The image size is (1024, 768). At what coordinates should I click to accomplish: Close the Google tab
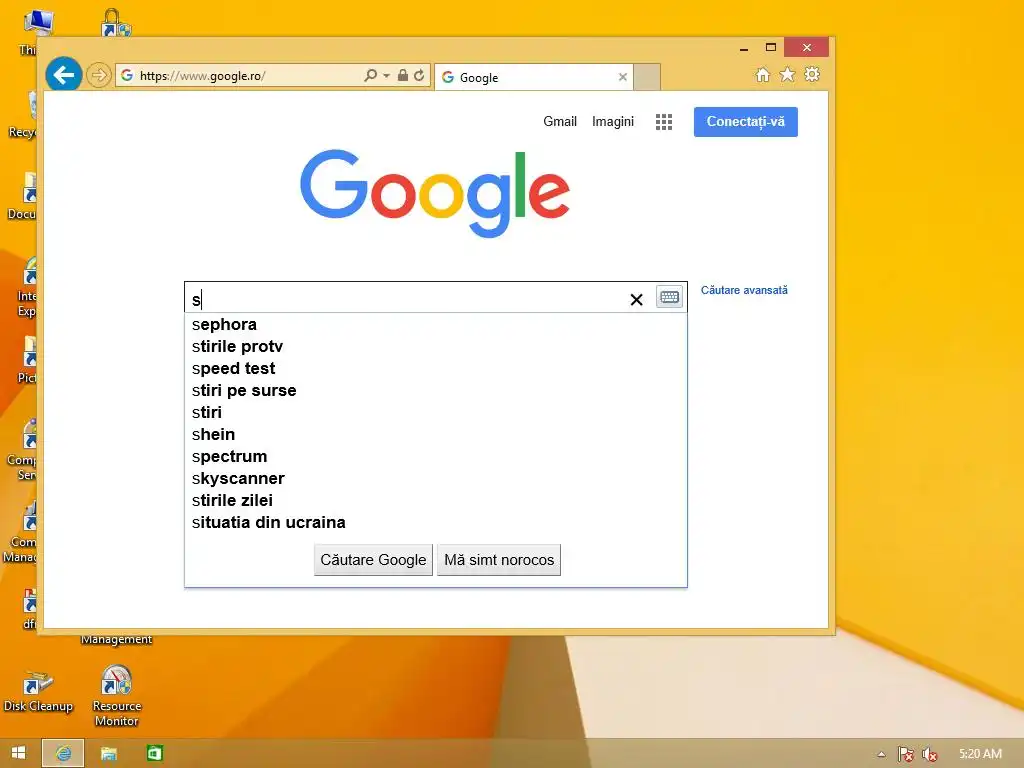622,77
